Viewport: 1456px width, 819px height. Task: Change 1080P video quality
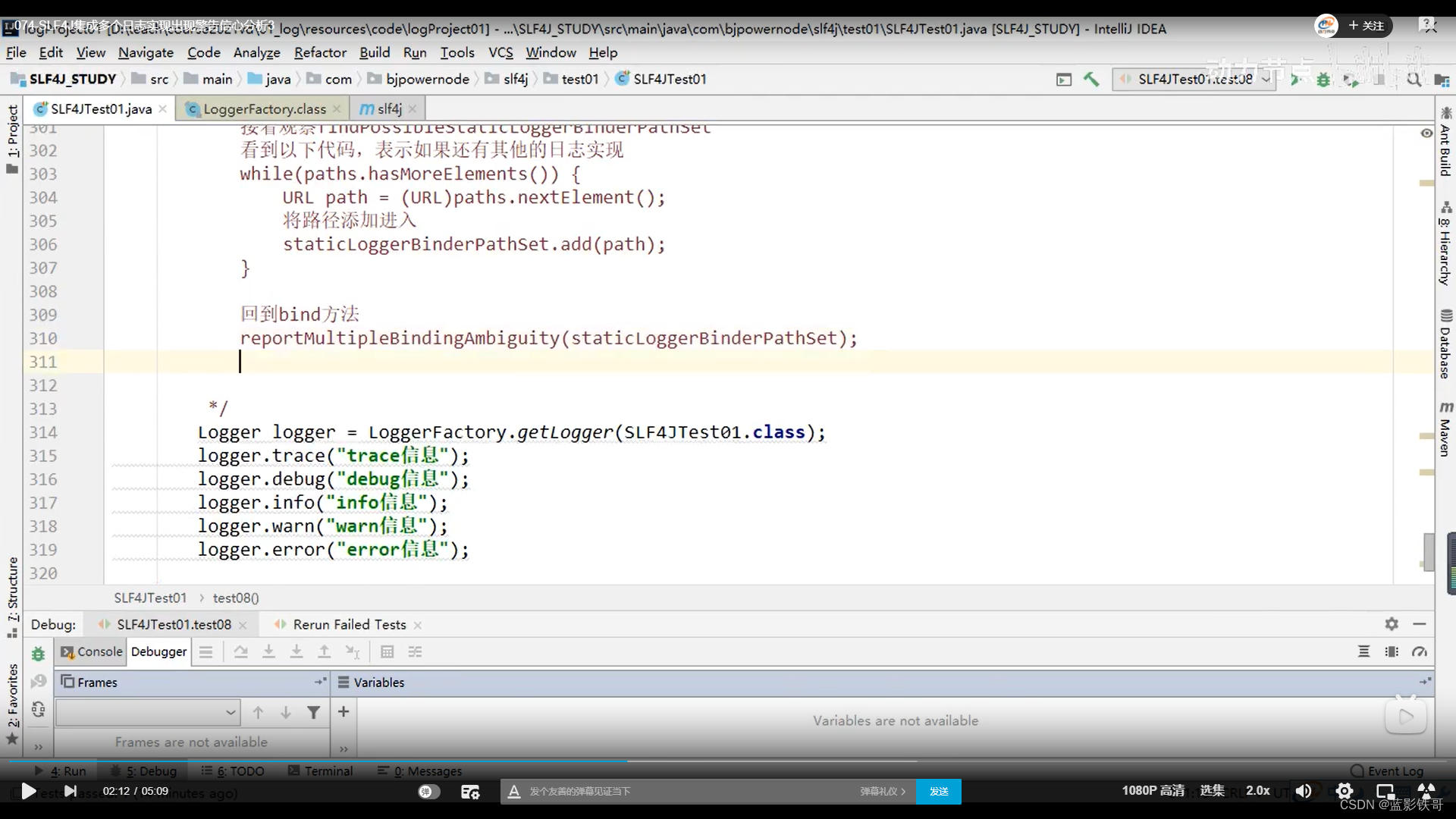tap(1153, 790)
